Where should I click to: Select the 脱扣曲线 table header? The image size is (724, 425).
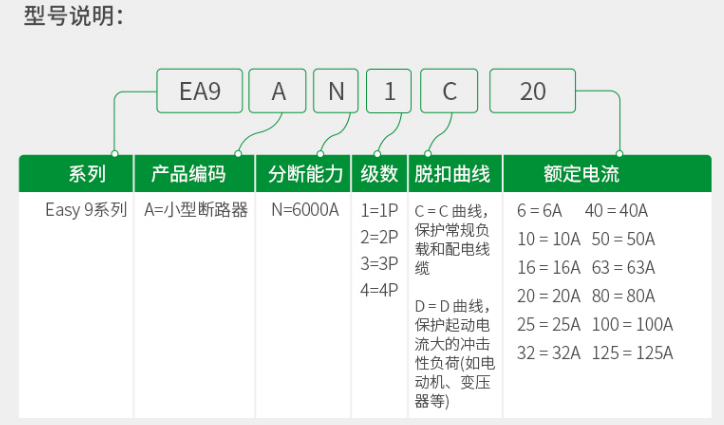point(455,174)
